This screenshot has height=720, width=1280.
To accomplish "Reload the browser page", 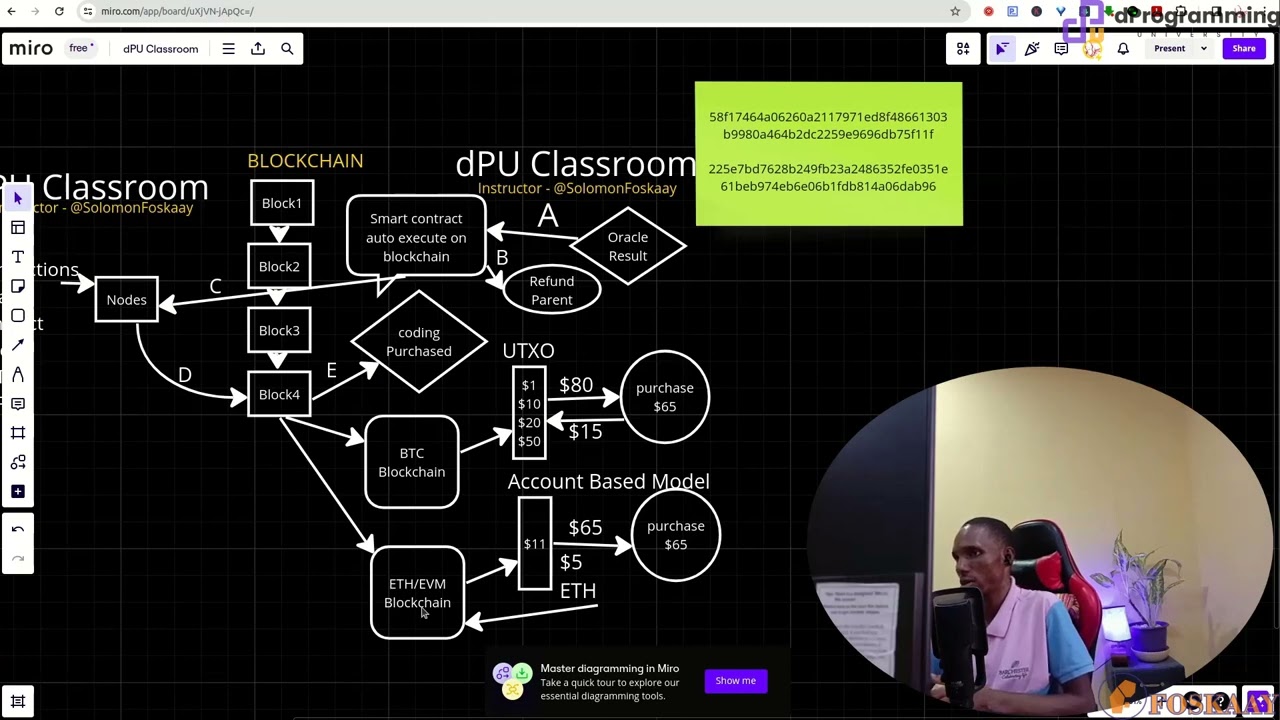I will click(x=59, y=11).
